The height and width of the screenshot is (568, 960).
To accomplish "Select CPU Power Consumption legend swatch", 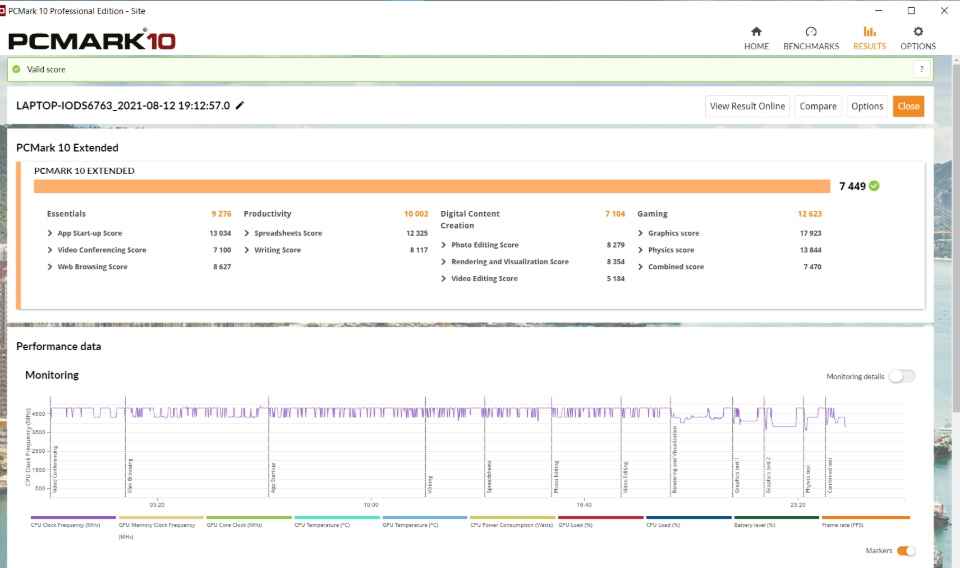I will tap(512, 517).
